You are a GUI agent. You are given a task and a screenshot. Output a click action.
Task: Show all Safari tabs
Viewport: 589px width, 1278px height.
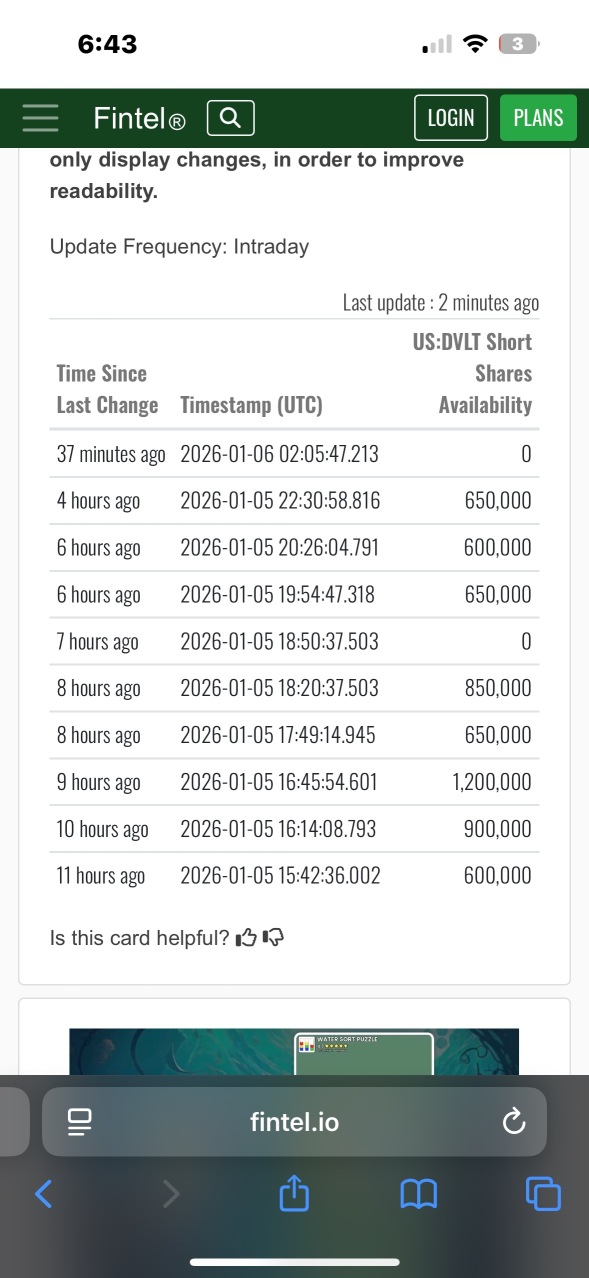[543, 1192]
